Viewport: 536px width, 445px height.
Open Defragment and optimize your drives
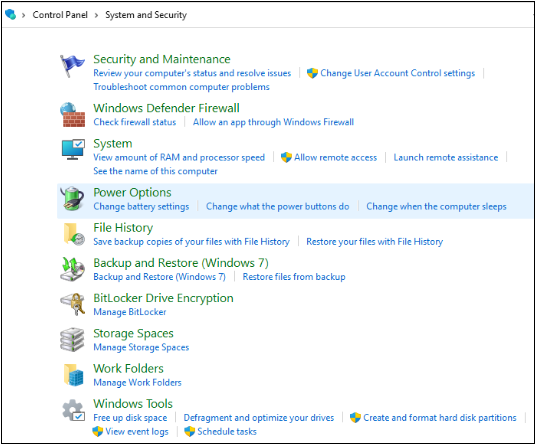pyautogui.click(x=259, y=418)
